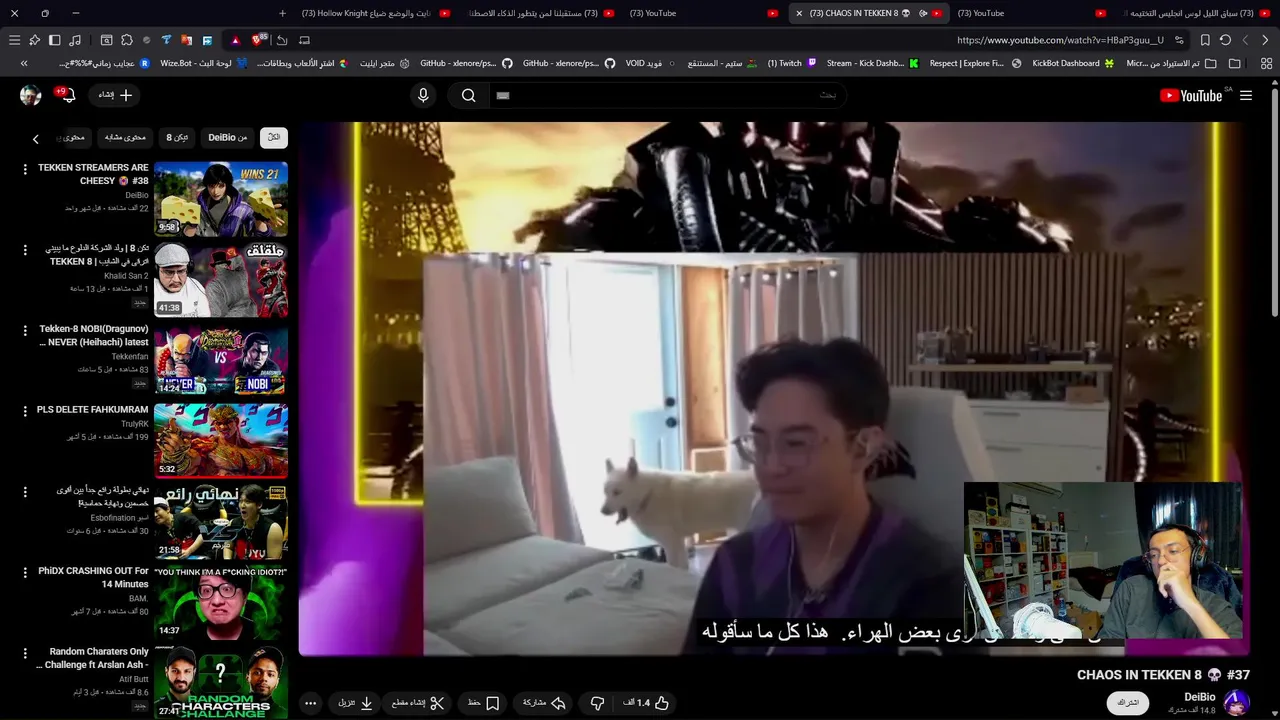The height and width of the screenshot is (720, 1280).
Task: Switch to the 'CHAOS IN TEKKEN 8' browser tab
Action: point(868,13)
